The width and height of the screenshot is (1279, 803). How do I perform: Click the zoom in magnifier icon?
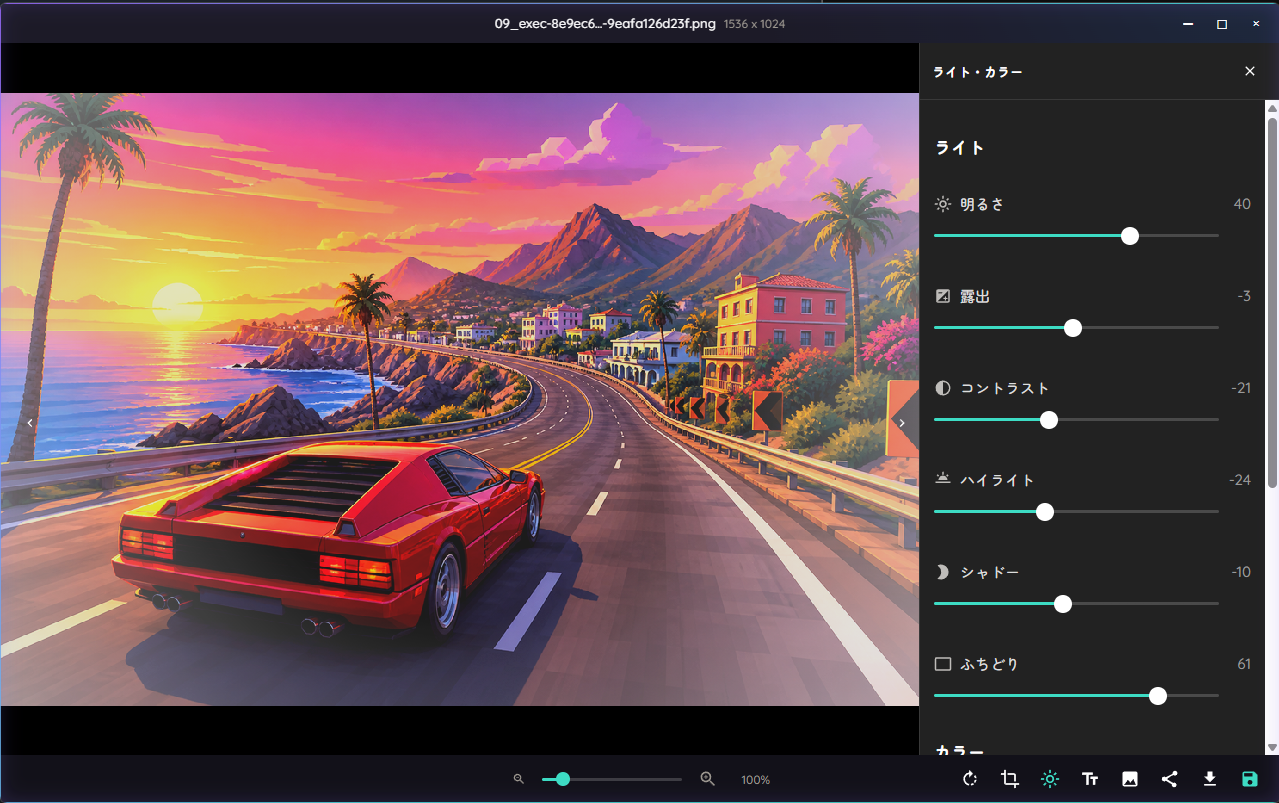coord(708,779)
